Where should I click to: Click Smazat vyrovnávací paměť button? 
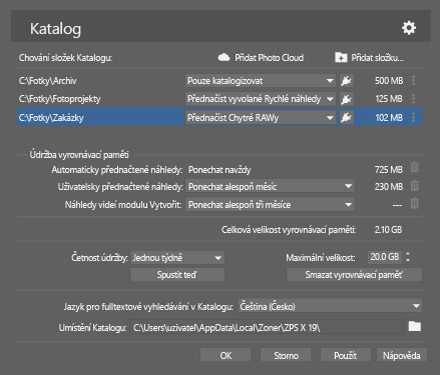pyautogui.click(x=354, y=275)
